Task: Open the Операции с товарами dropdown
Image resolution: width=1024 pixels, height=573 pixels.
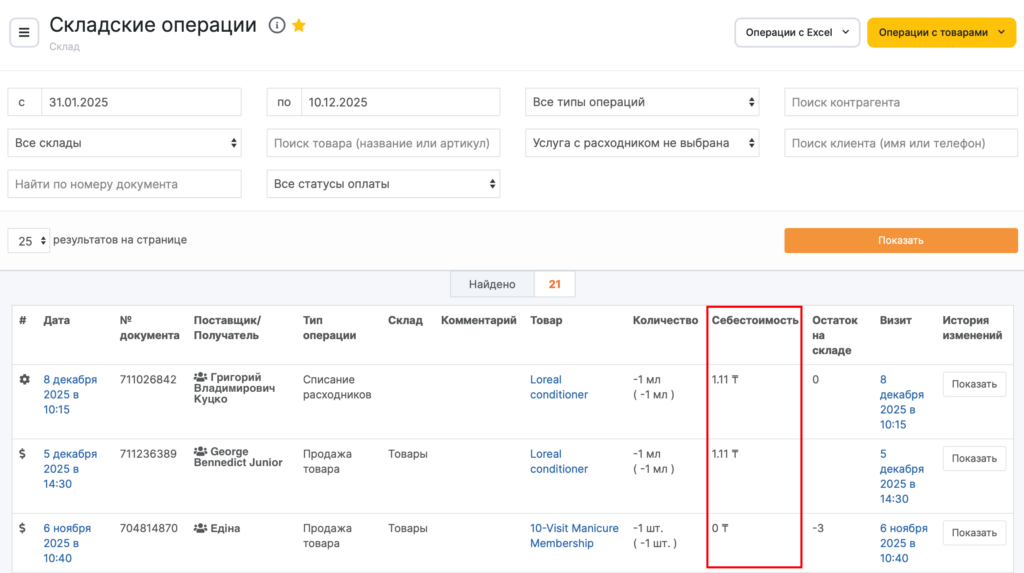Action: [x=941, y=32]
